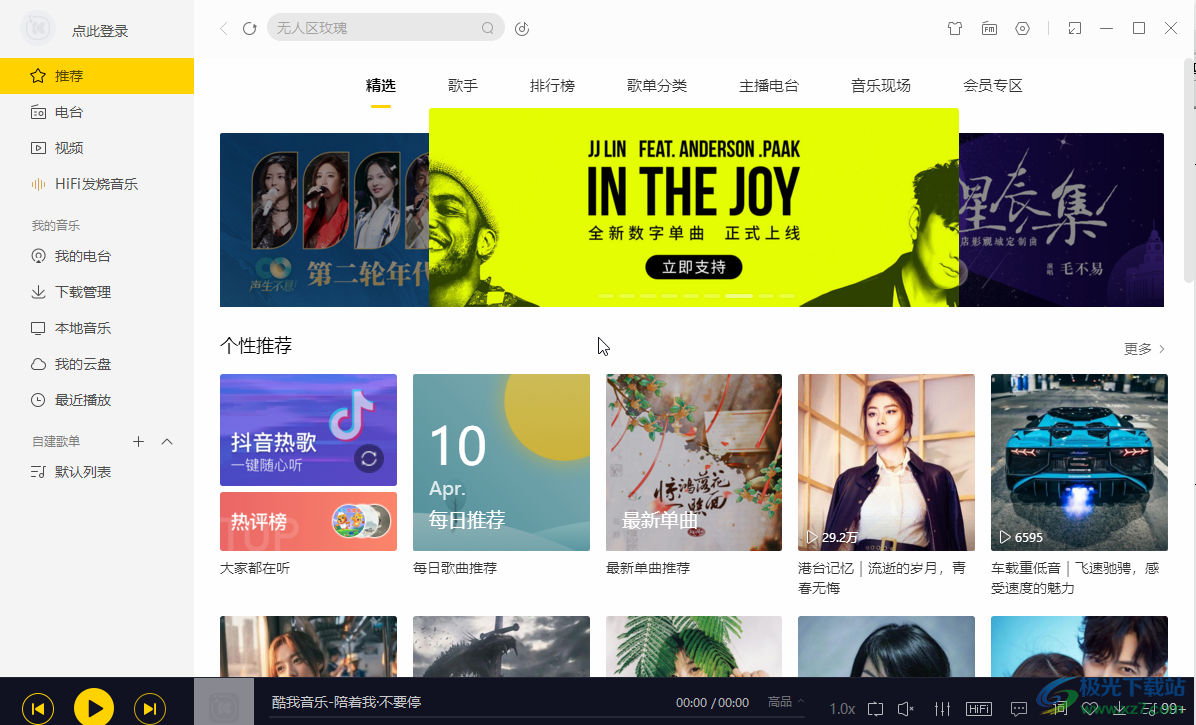The height and width of the screenshot is (725, 1196).
Task: Open settings hexagon icon in title bar
Action: tap(1023, 29)
